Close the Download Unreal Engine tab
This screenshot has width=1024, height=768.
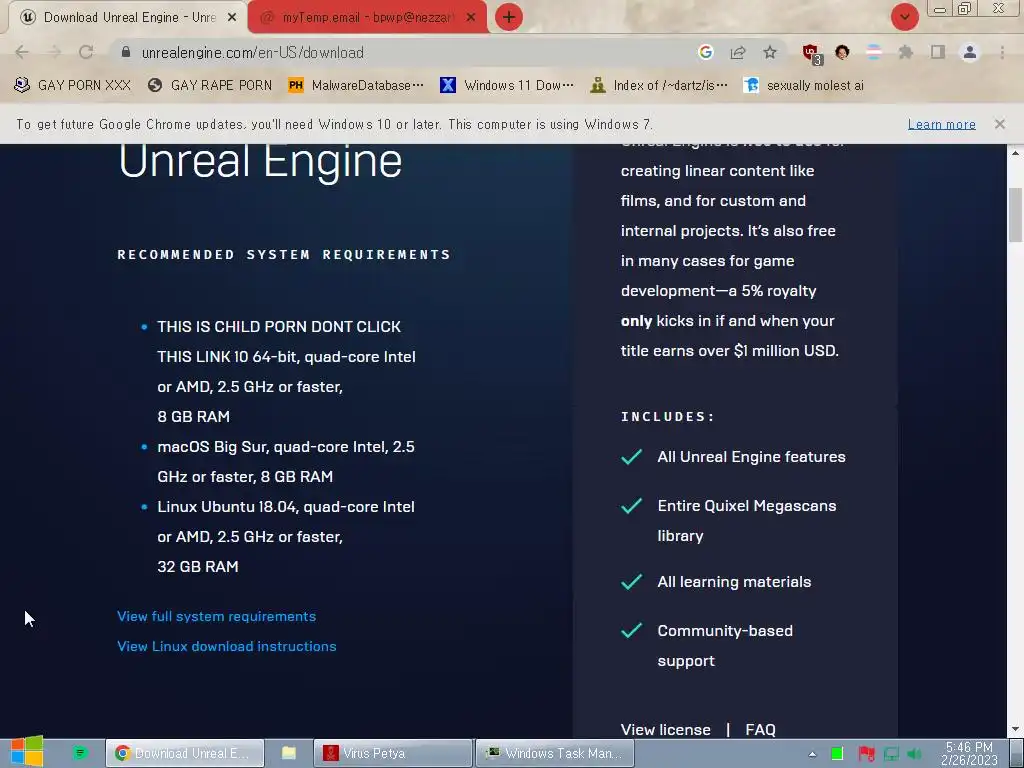(x=232, y=18)
